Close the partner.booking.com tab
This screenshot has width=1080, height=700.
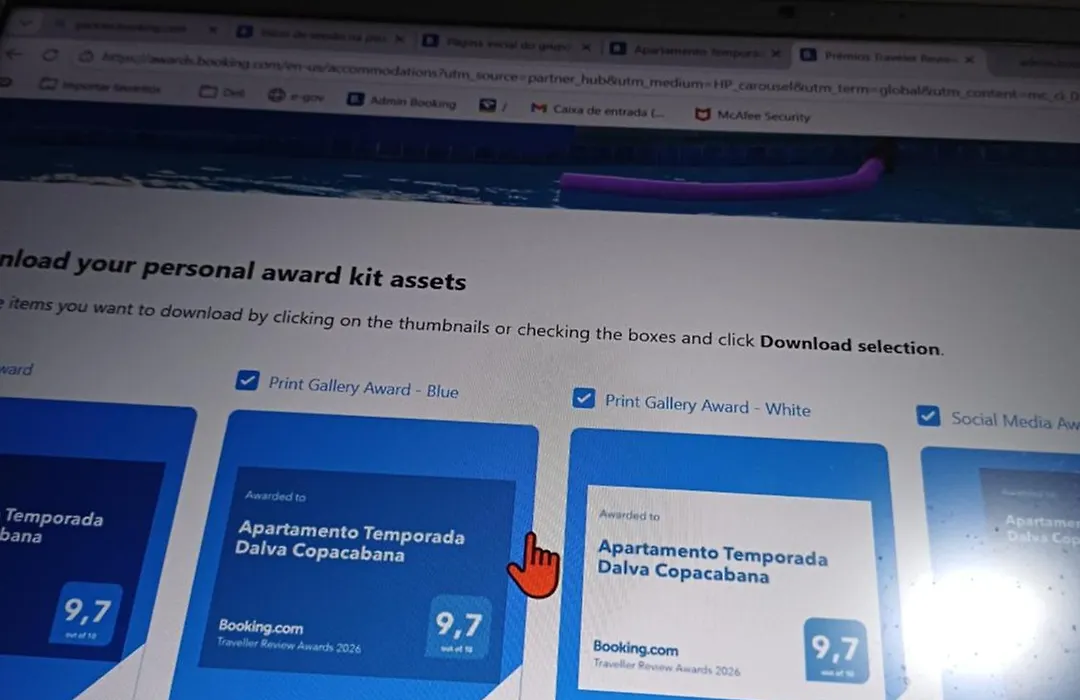212,30
